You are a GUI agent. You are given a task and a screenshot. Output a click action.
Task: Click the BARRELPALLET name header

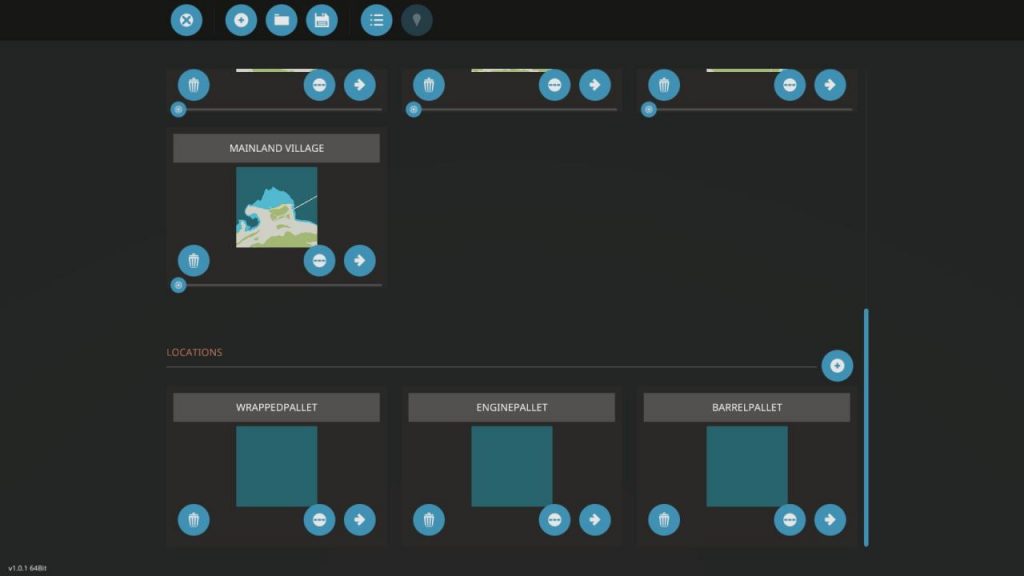(x=746, y=407)
